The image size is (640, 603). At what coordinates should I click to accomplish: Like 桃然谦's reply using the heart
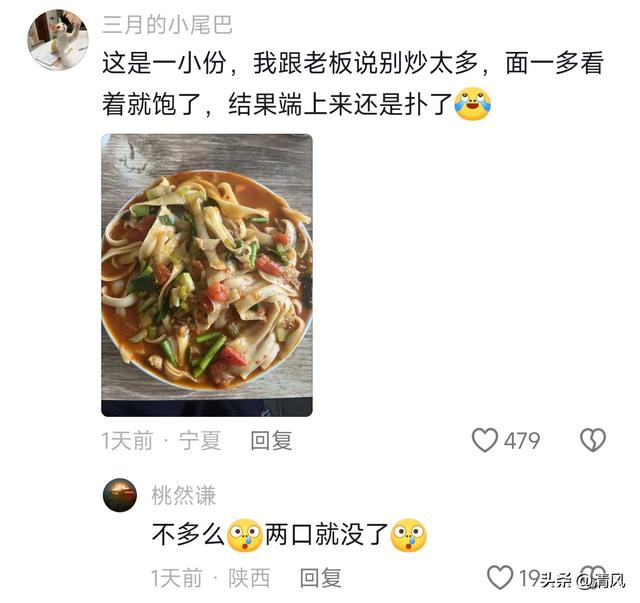tap(500, 577)
